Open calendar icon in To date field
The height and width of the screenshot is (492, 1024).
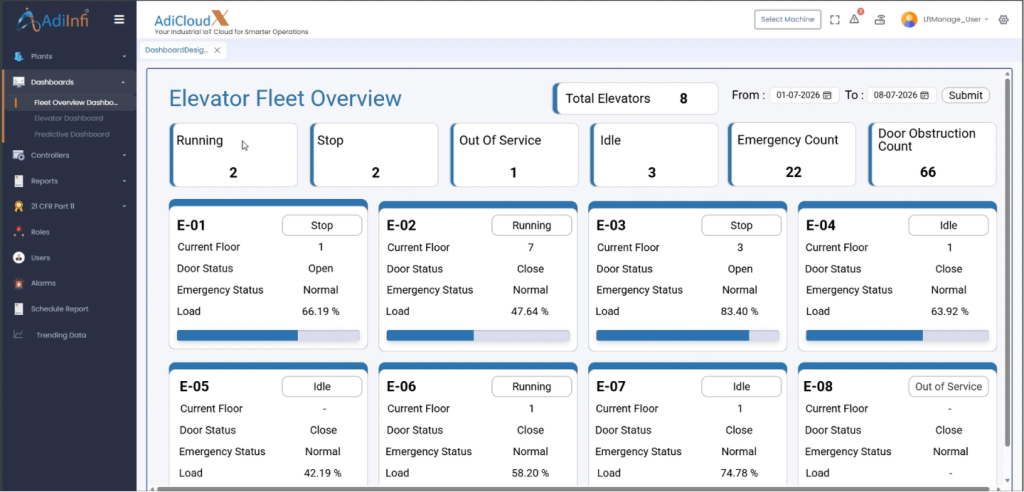pos(924,95)
